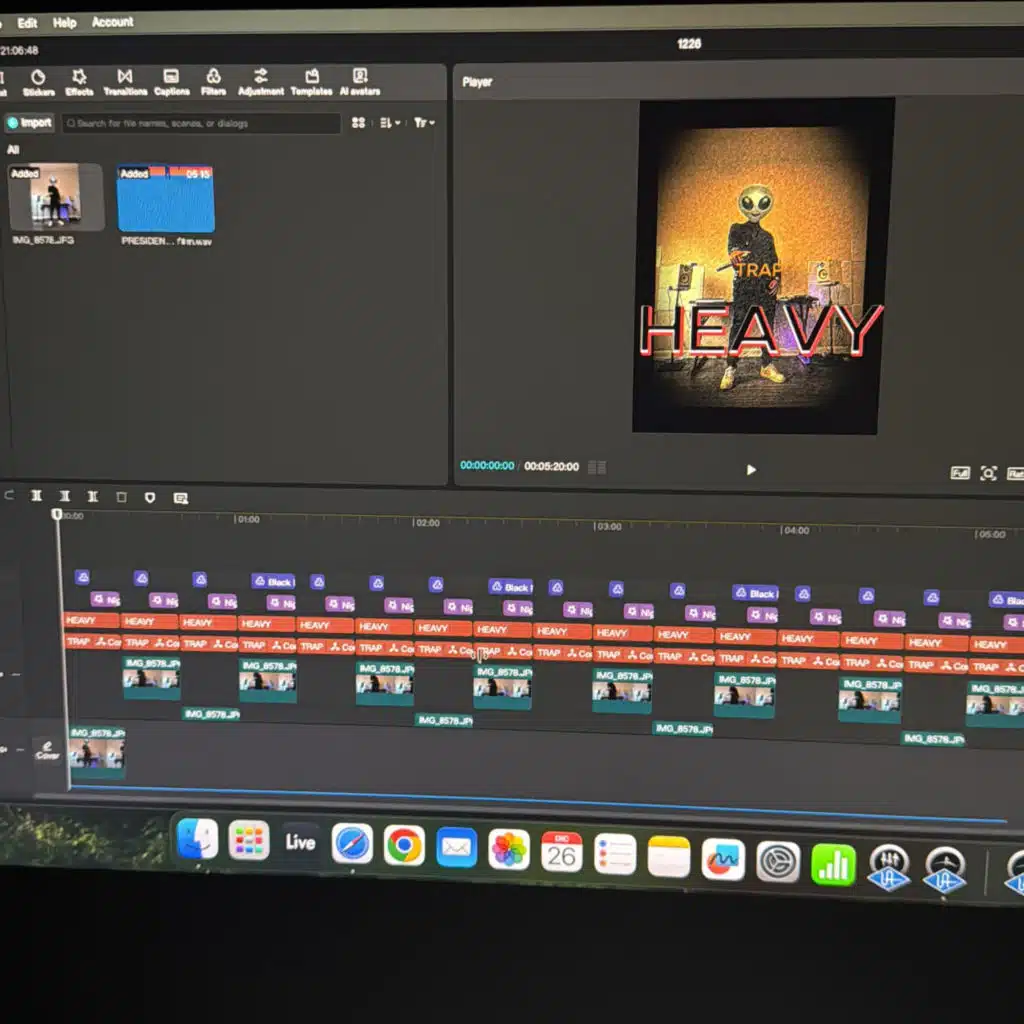Screen dimensions: 1024x1024
Task: Open the Filters panel
Action: tap(213, 82)
